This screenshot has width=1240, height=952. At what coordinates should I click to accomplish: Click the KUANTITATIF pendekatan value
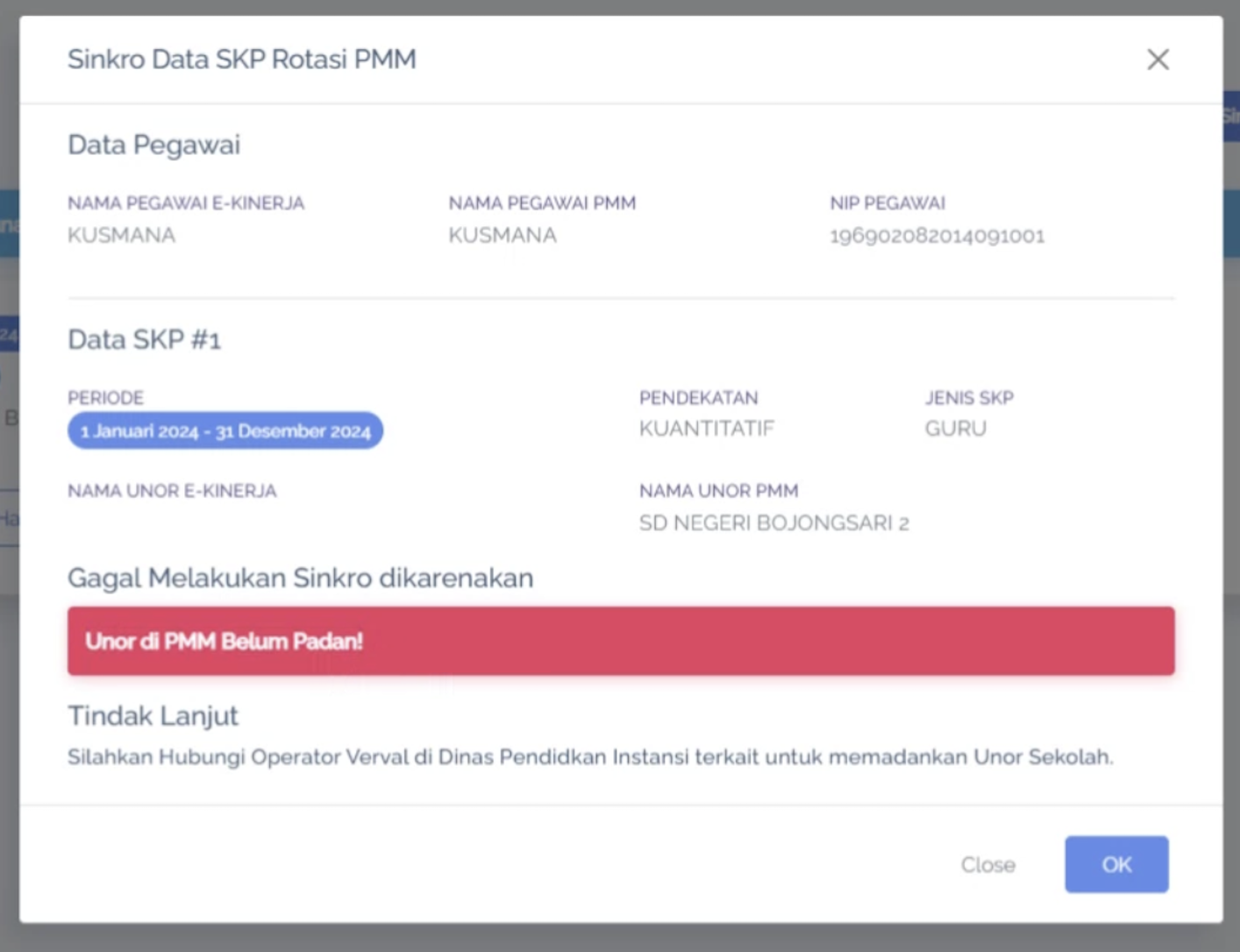(707, 429)
